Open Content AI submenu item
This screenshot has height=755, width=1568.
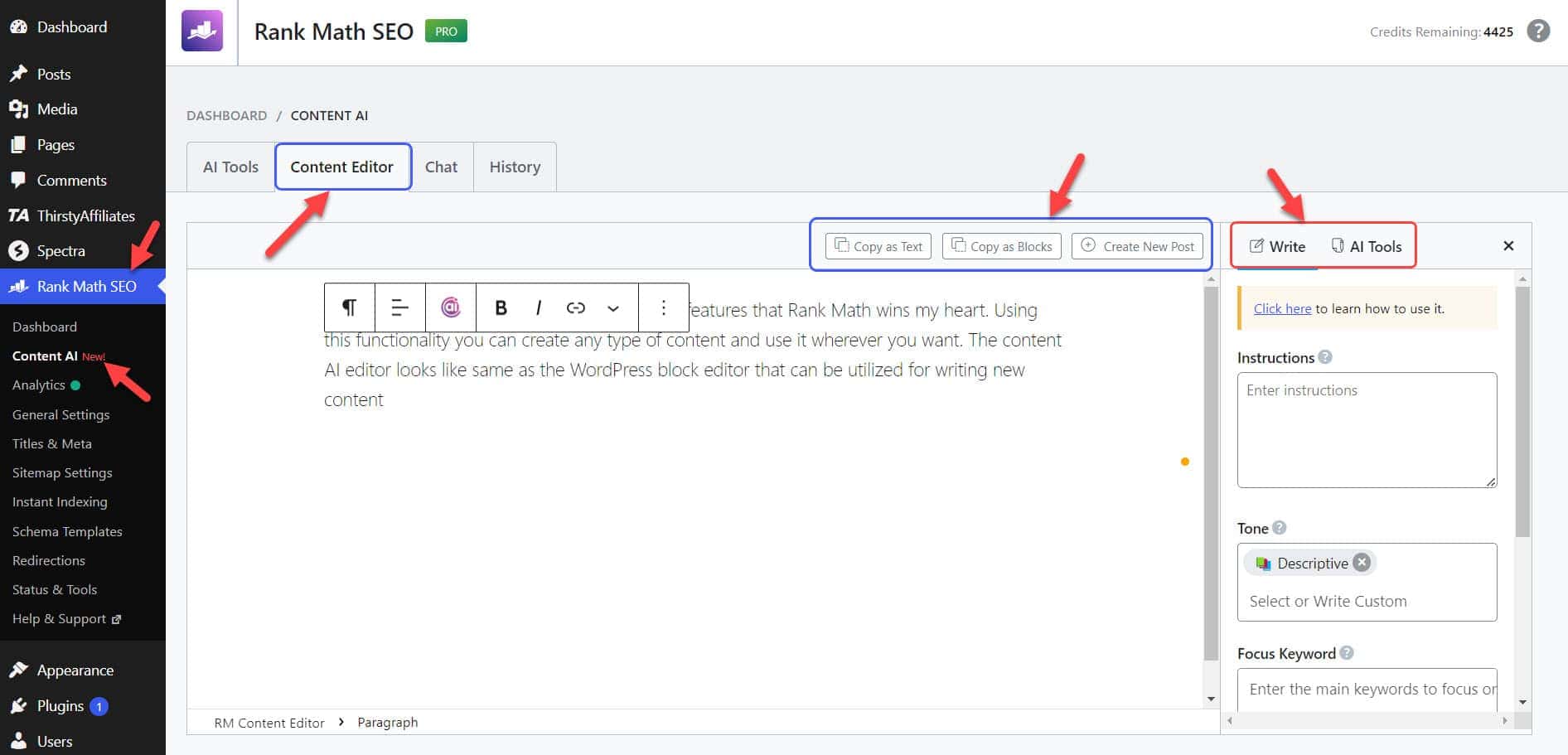click(x=45, y=356)
